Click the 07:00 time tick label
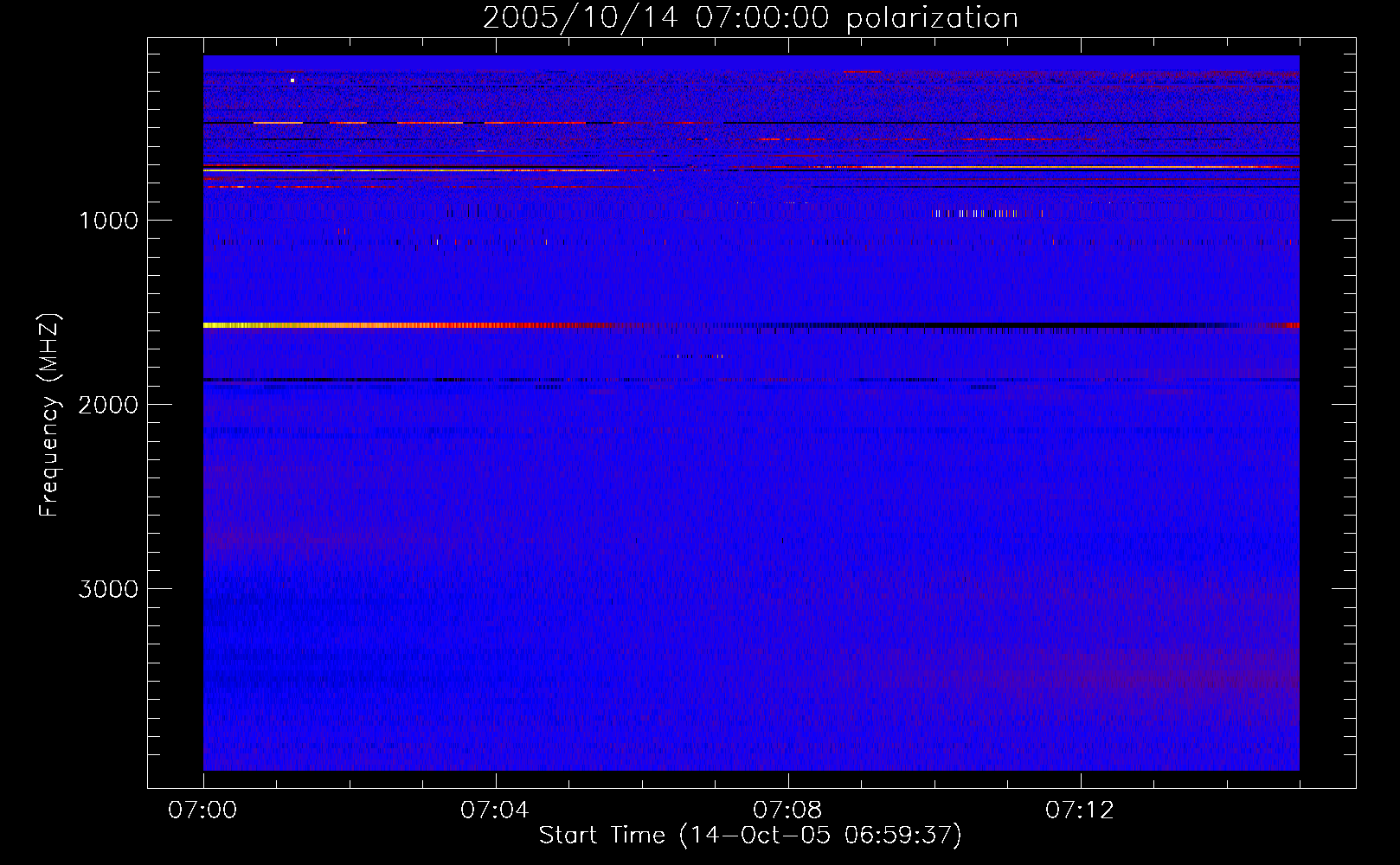Image resolution: width=1400 pixels, height=865 pixels. 202,811
